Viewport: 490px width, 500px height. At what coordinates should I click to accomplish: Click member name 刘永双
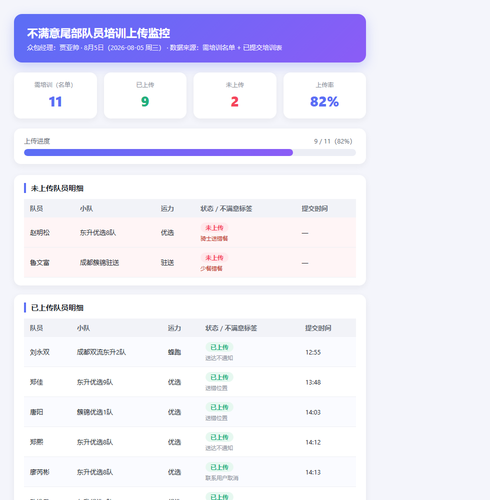[x=40, y=352]
